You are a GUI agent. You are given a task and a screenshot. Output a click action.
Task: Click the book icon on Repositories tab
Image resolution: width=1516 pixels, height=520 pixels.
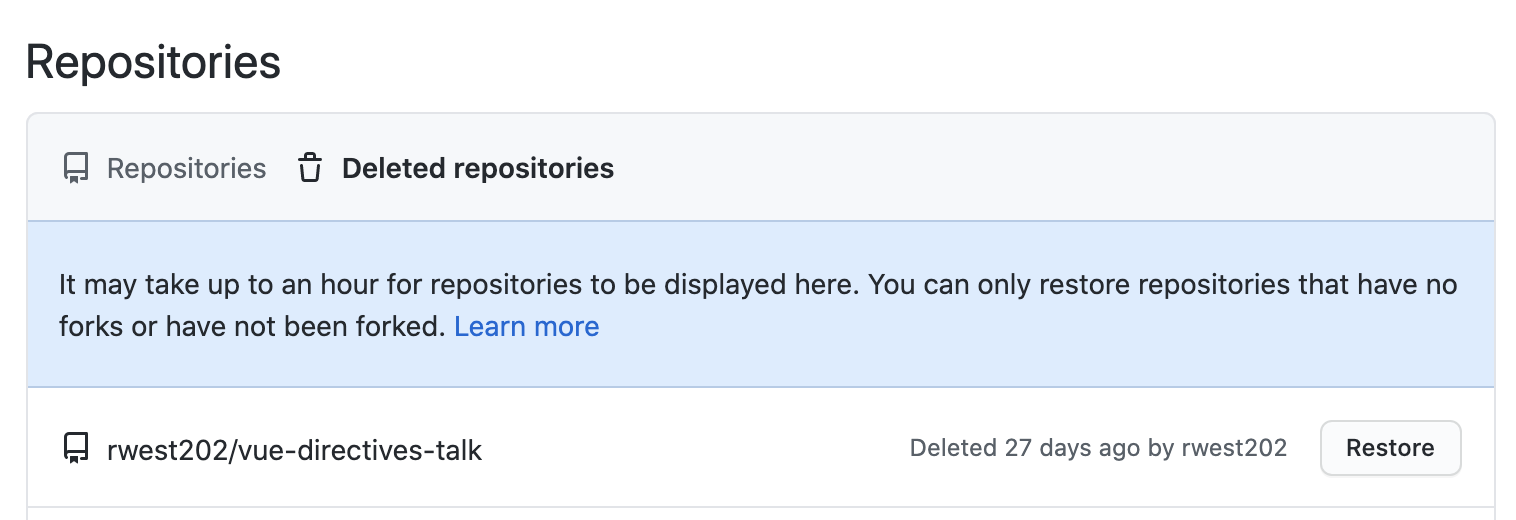76,168
